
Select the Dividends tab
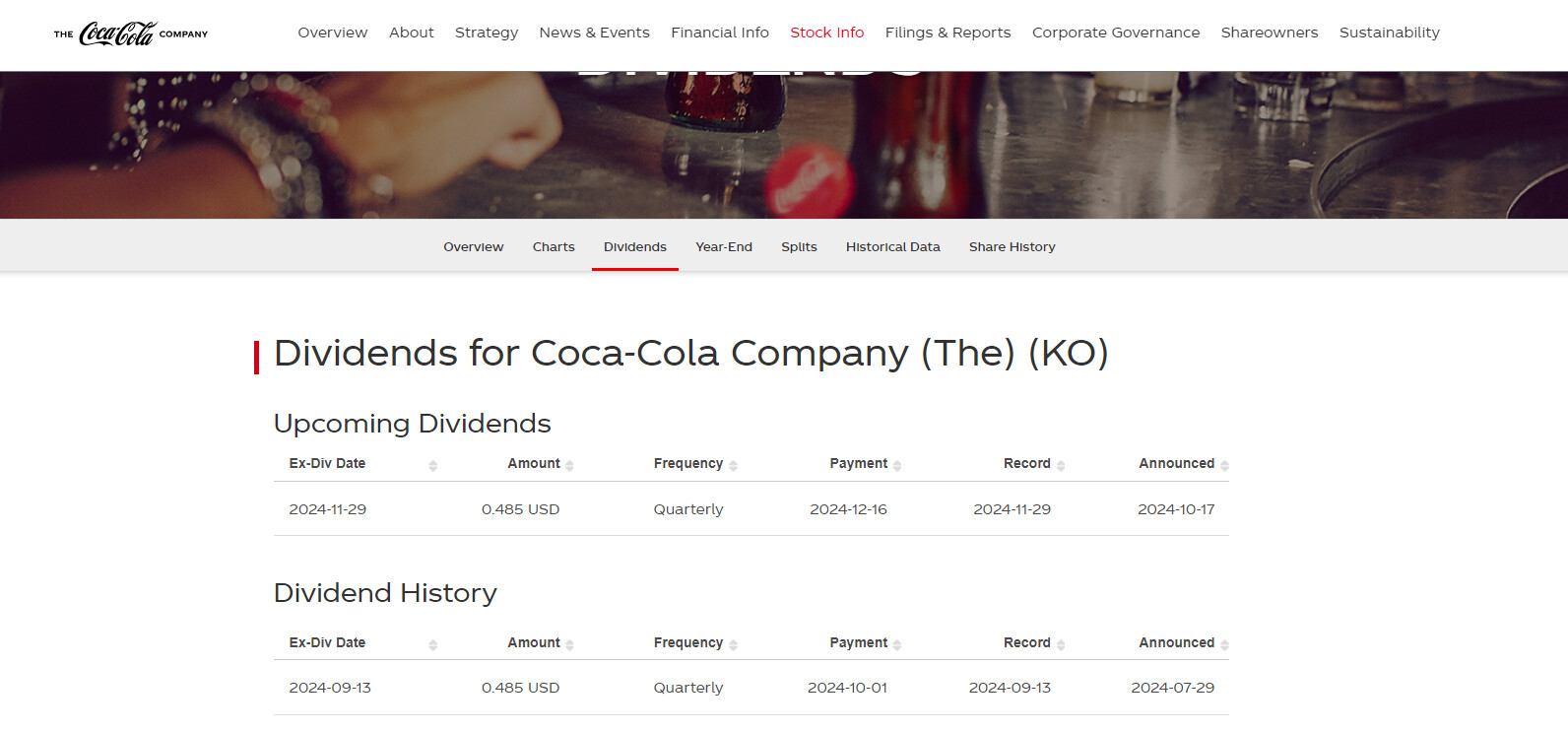[635, 246]
